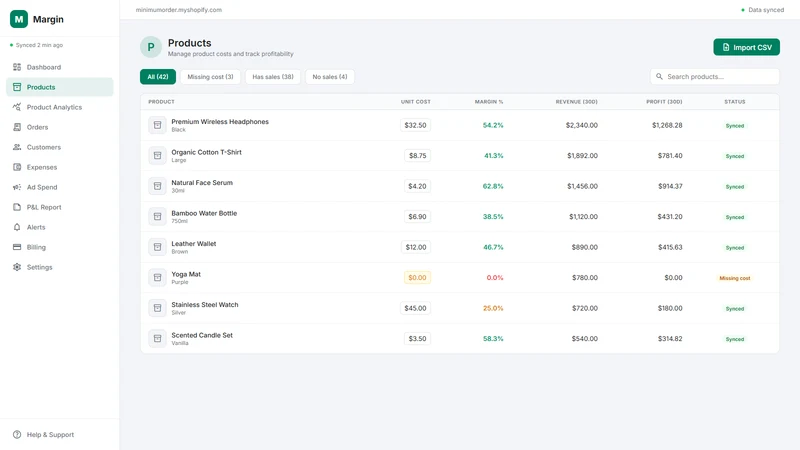Click the minimumorder.myshopify.com store name

179,10
